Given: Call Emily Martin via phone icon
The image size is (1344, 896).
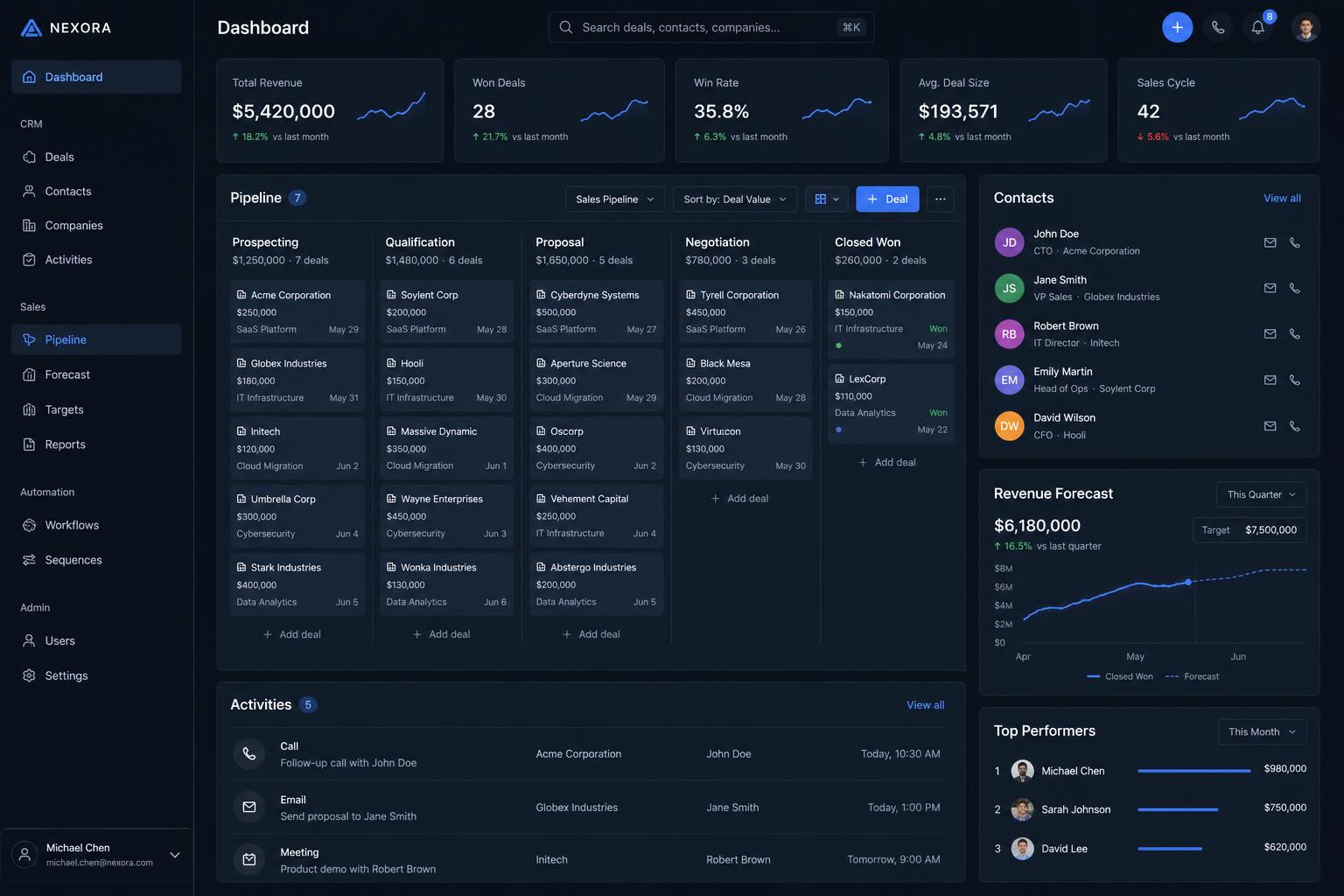Looking at the screenshot, I should (1294, 380).
